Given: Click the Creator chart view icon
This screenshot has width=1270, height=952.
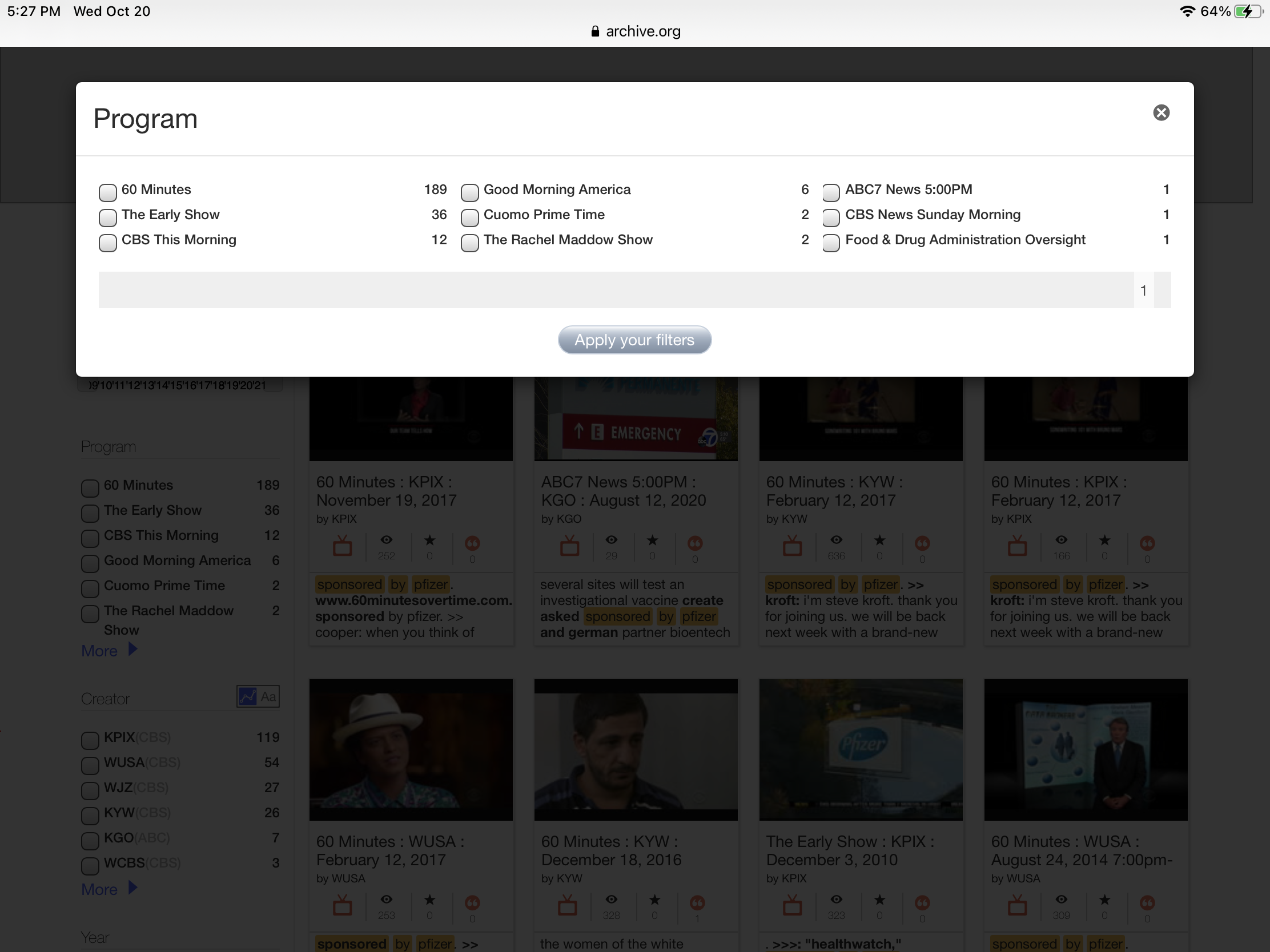Looking at the screenshot, I should [247, 697].
